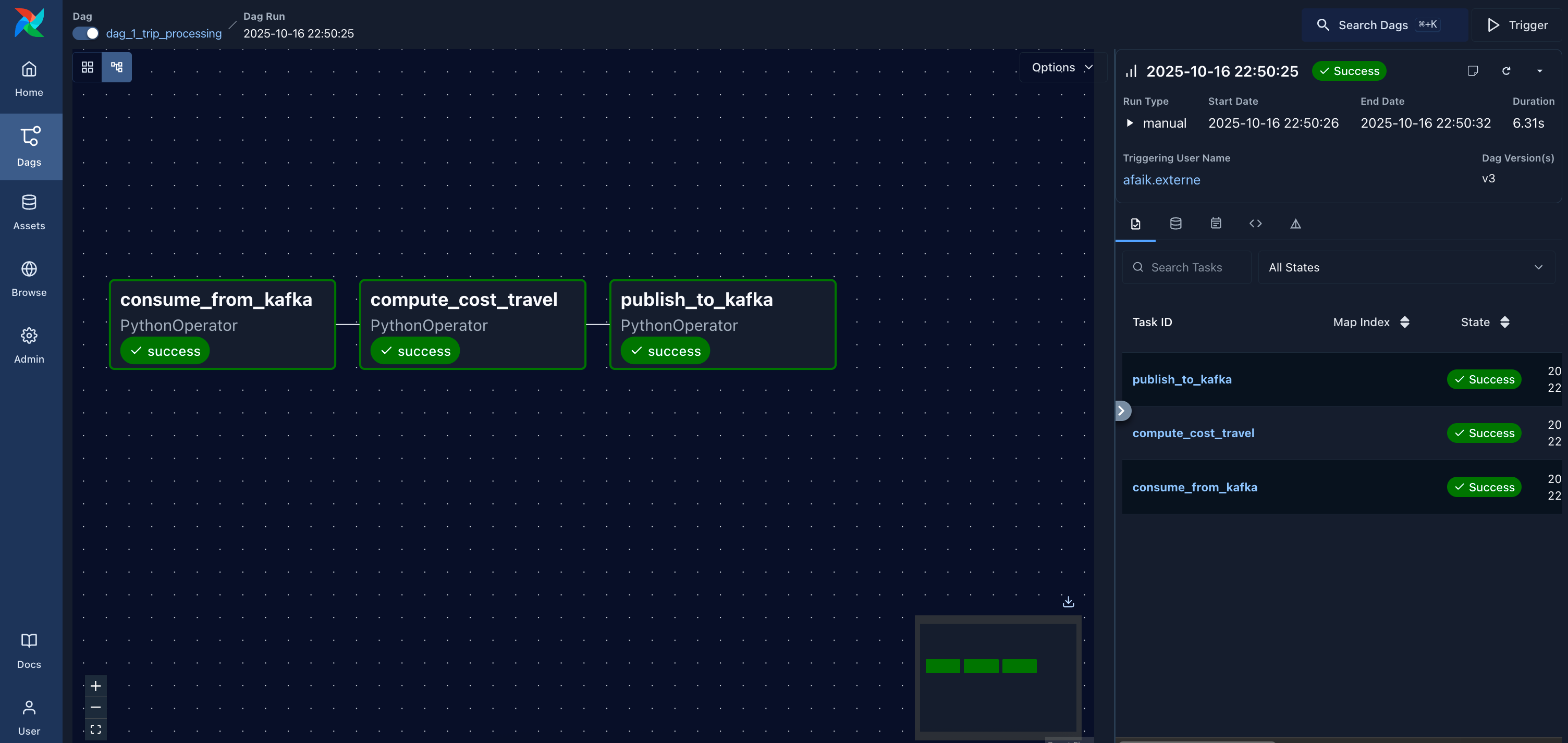Image resolution: width=1568 pixels, height=743 pixels.
Task: Click the graph minimap overview
Action: point(997,677)
